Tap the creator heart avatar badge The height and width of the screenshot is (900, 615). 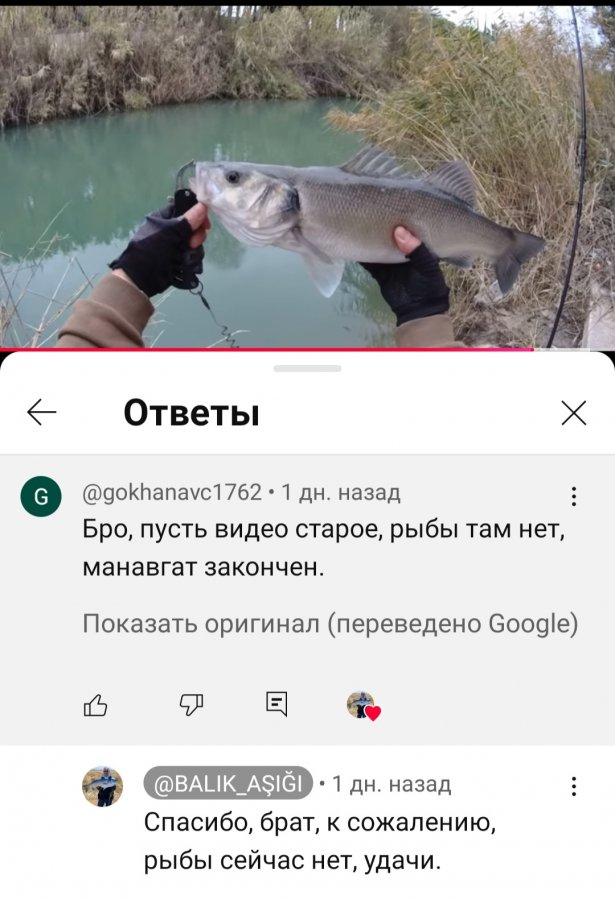tap(363, 705)
